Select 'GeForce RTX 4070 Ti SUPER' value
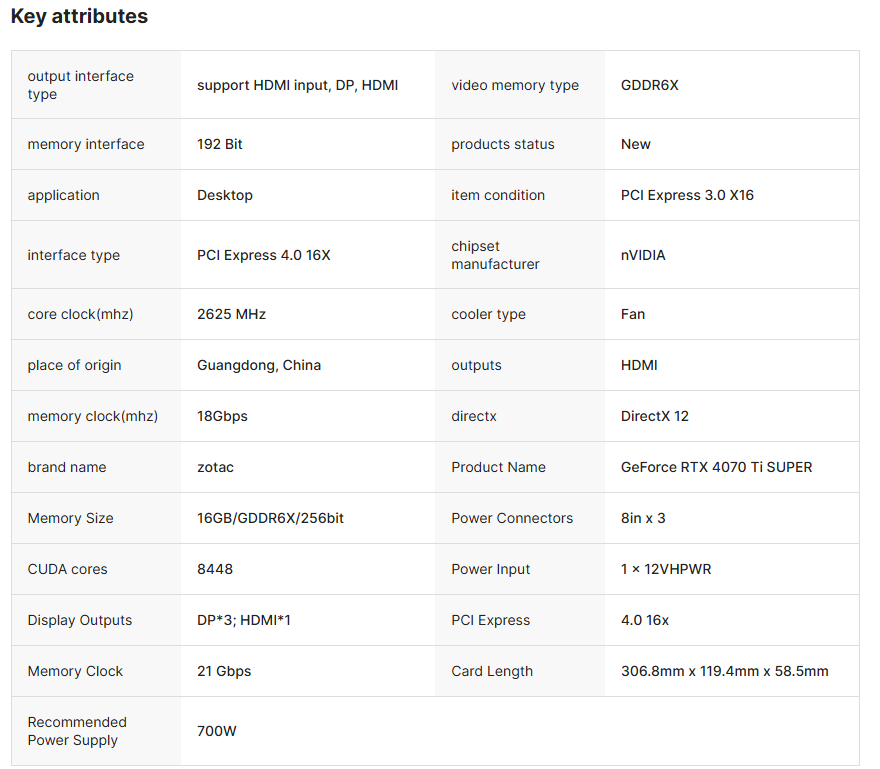This screenshot has width=880, height=769. point(716,468)
